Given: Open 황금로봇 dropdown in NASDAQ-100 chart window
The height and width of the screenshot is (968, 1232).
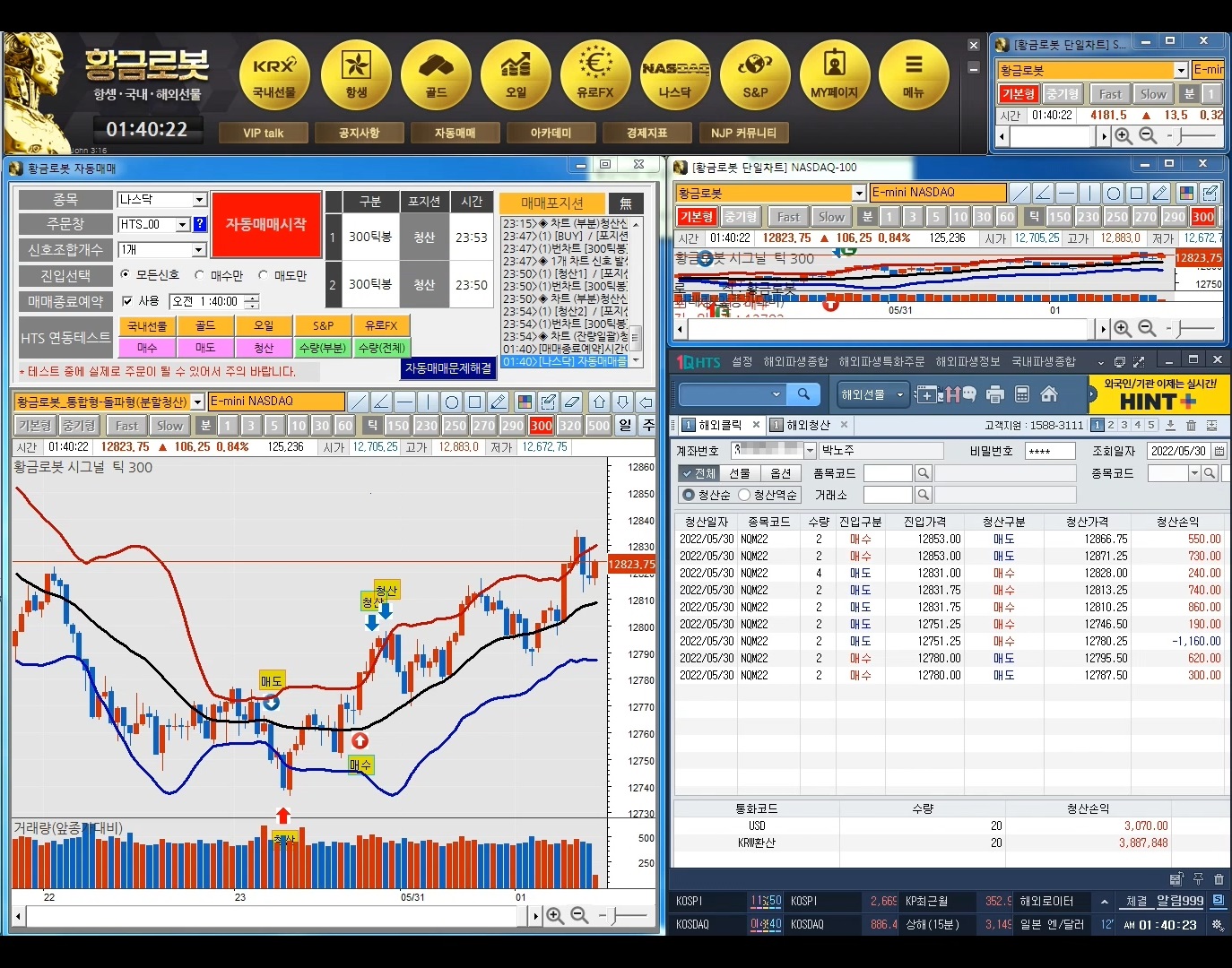Looking at the screenshot, I should pyautogui.click(x=858, y=193).
